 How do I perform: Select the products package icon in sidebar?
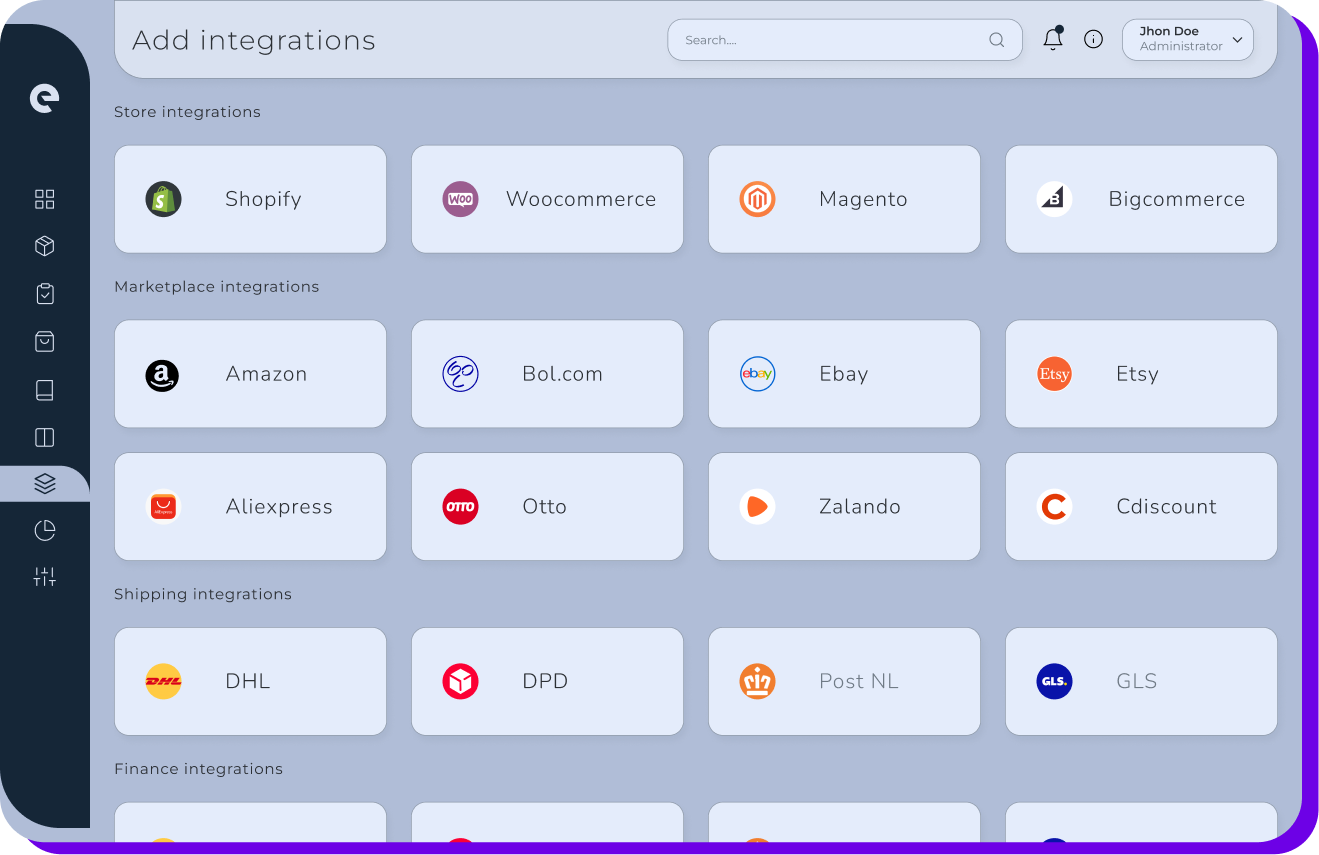coord(44,246)
